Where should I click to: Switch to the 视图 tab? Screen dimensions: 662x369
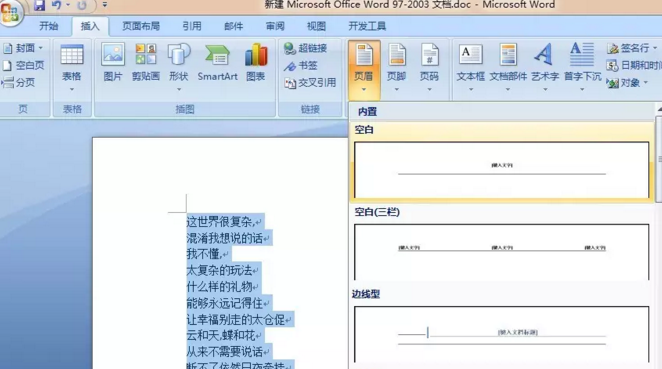[x=316, y=26]
